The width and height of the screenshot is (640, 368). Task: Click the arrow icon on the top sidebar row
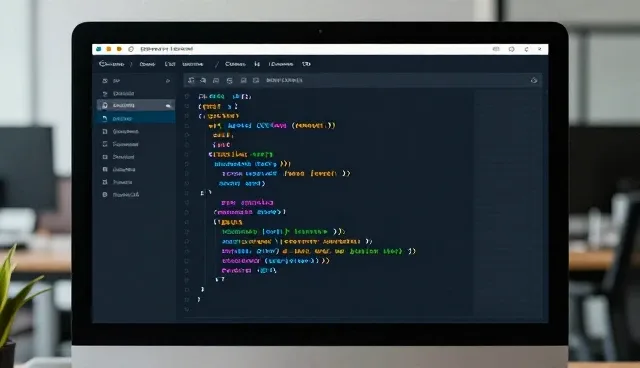pyautogui.click(x=167, y=81)
